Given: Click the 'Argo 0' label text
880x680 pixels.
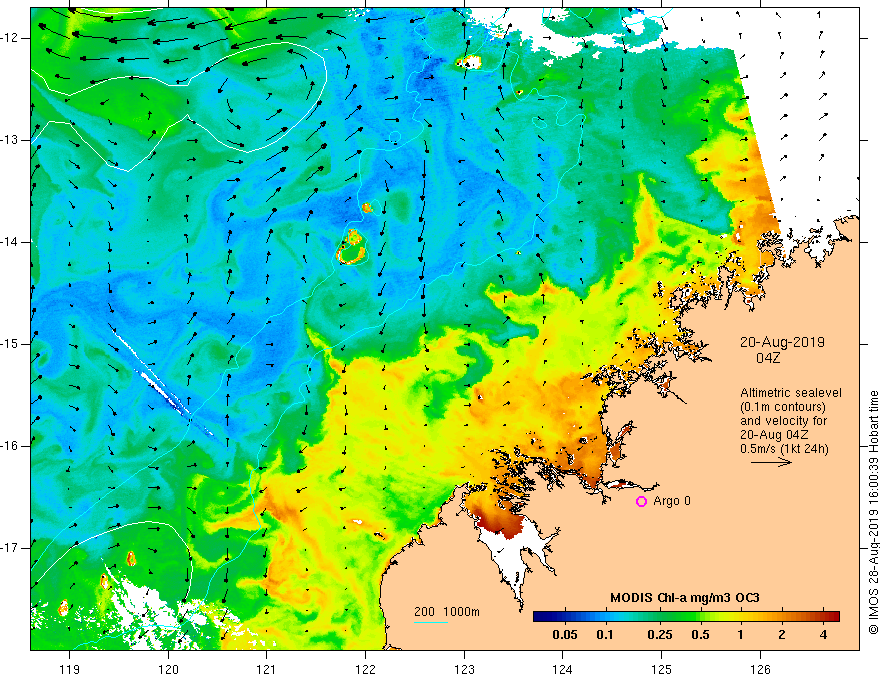Looking at the screenshot, I should click(672, 500).
